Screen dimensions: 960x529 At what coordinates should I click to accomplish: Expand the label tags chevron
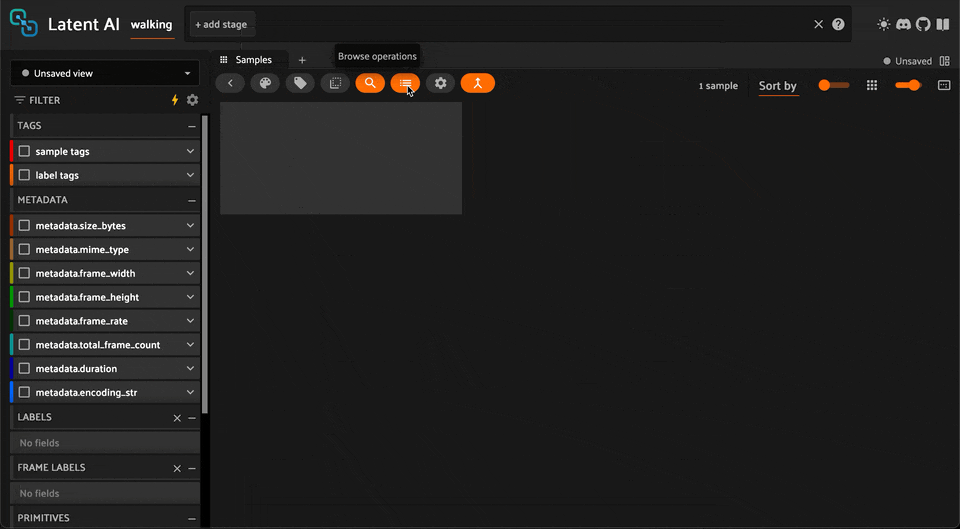pos(190,175)
